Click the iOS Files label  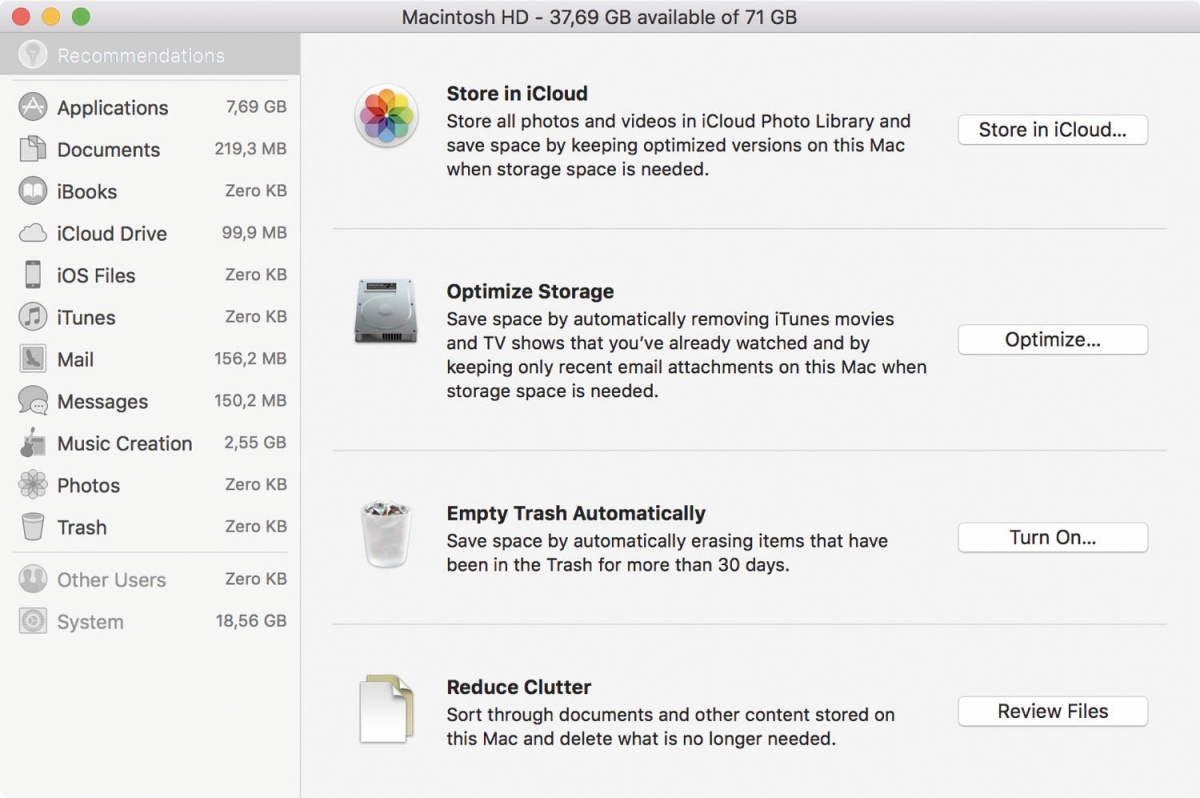click(96, 275)
